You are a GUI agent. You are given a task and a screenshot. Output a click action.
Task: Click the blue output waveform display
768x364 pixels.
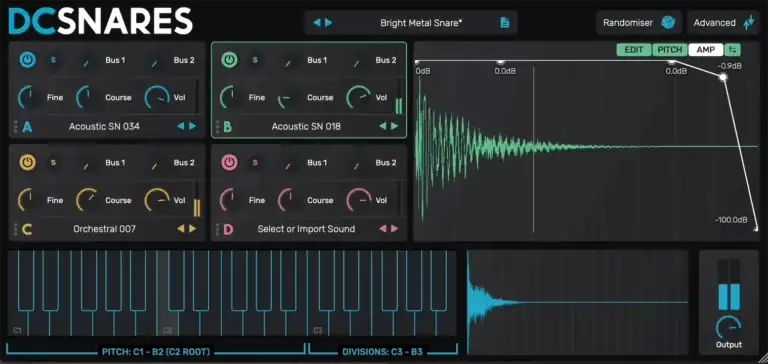[x=577, y=302]
